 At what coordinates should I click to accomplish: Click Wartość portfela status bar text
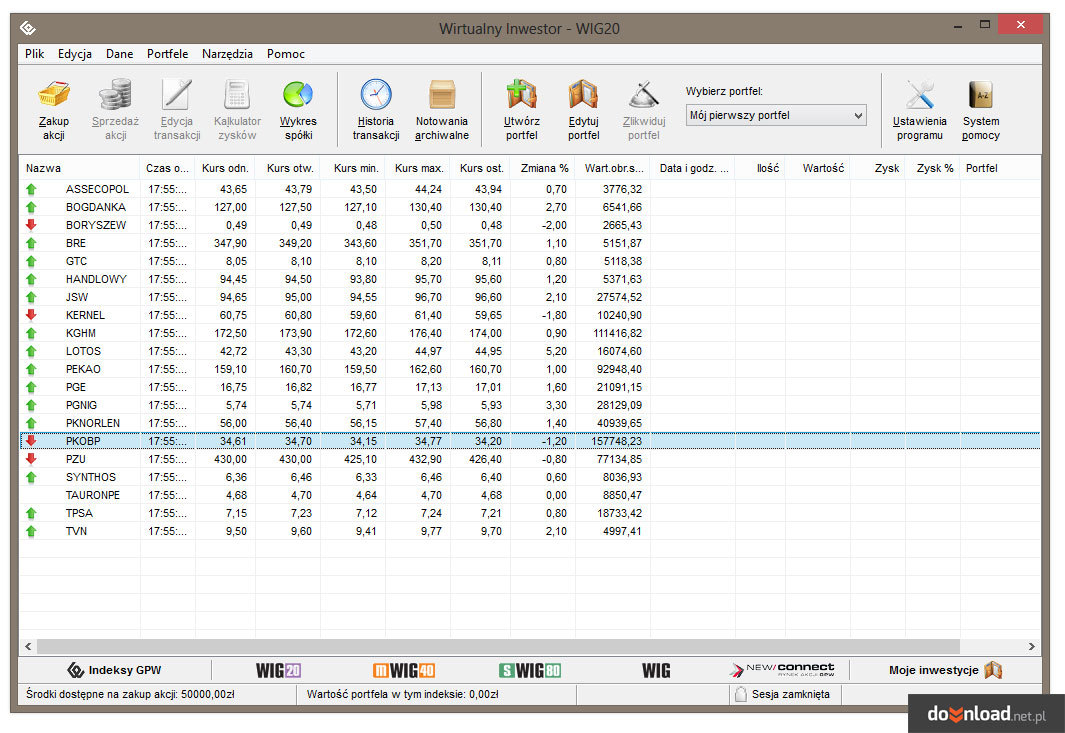[x=403, y=694]
